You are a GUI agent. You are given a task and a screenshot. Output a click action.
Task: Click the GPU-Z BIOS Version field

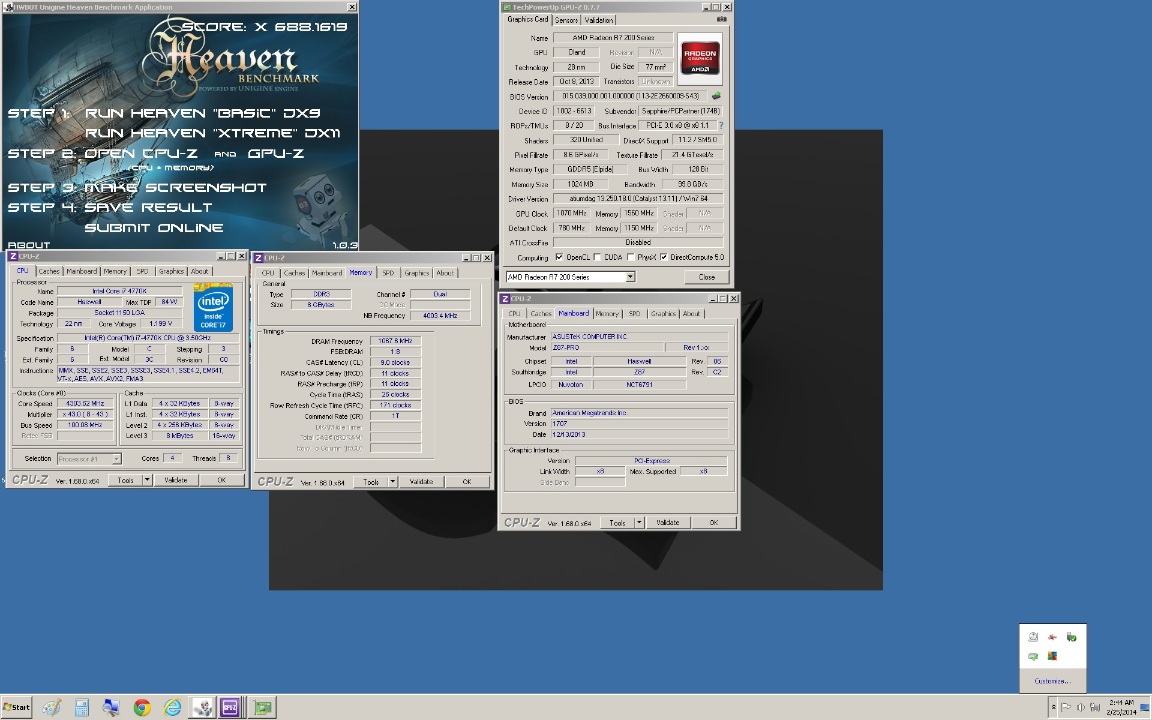pos(630,96)
